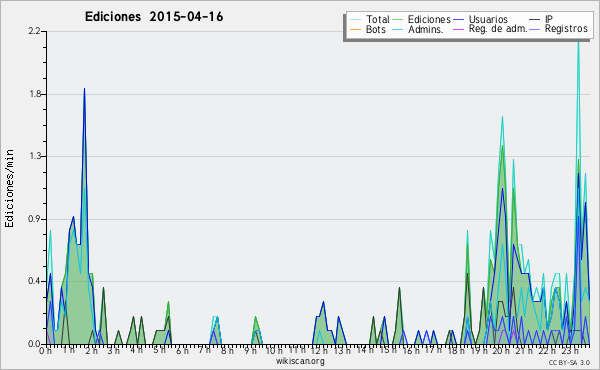The height and width of the screenshot is (370, 600).
Task: Click the "18 h" x-axis label
Action: 455,351
